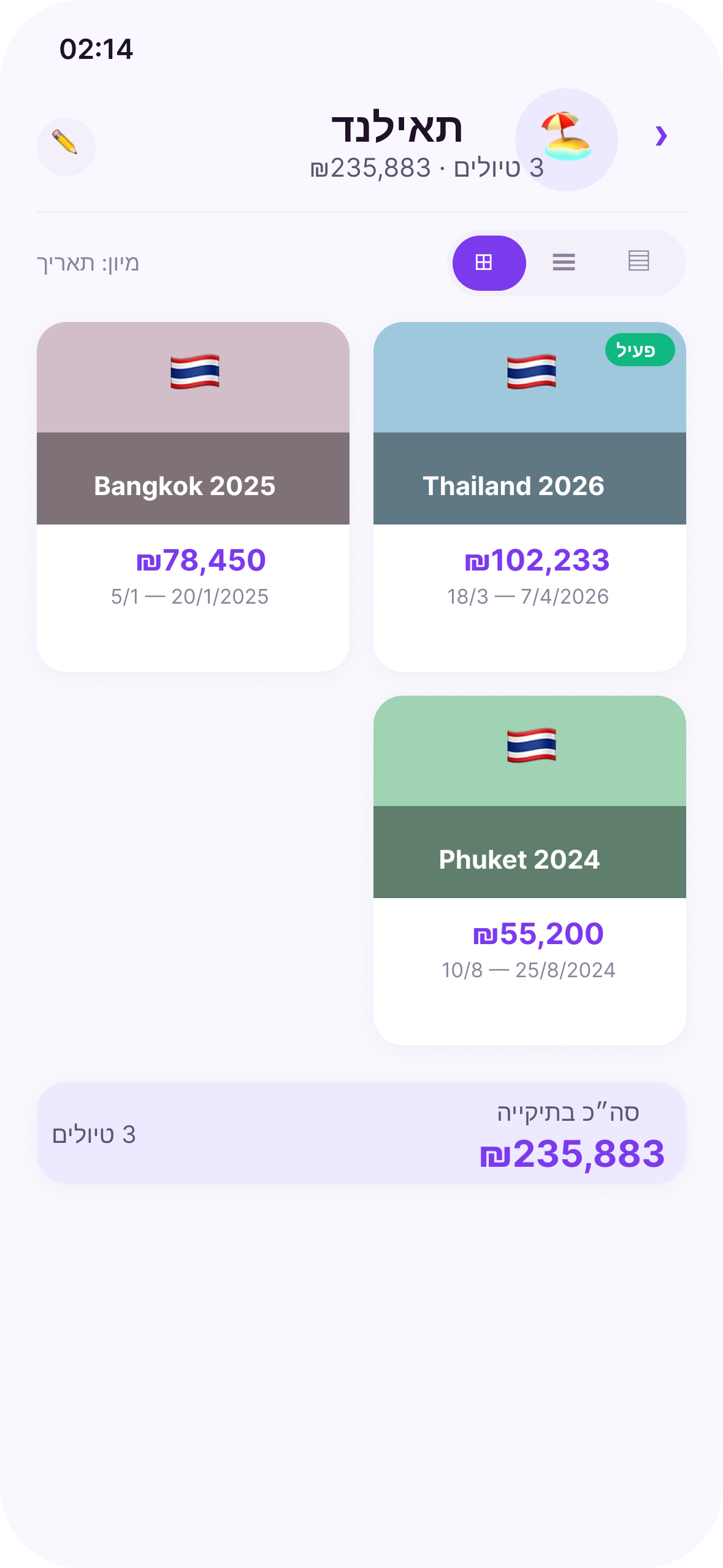The width and height of the screenshot is (723, 1568).
Task: Open the Bangkok 2025 trip title
Action: coord(185,486)
